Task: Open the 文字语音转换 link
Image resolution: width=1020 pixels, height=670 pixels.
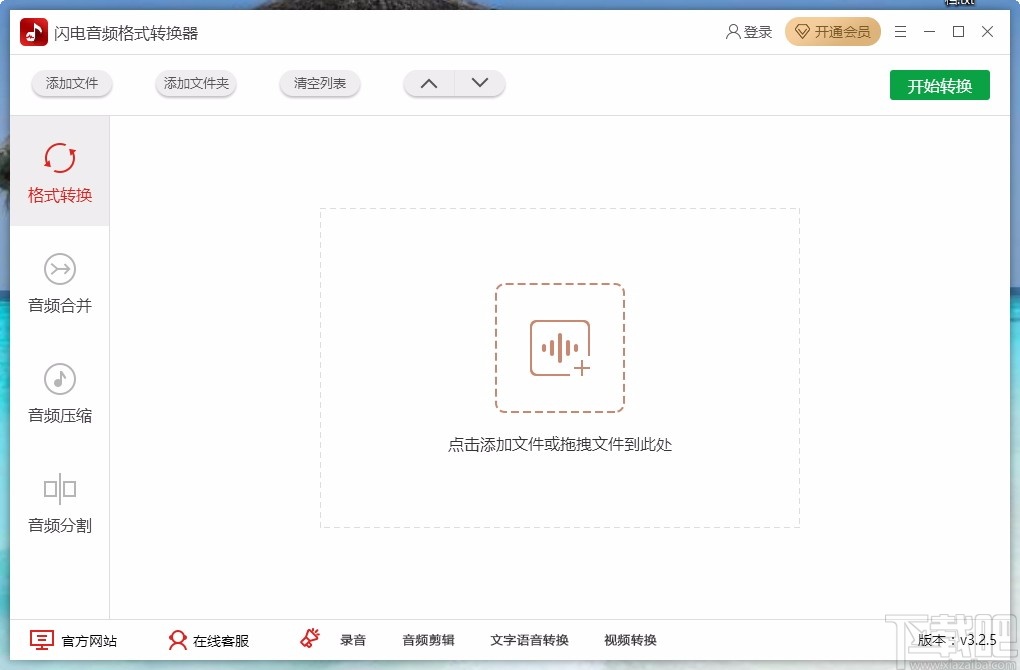Action: click(x=530, y=640)
